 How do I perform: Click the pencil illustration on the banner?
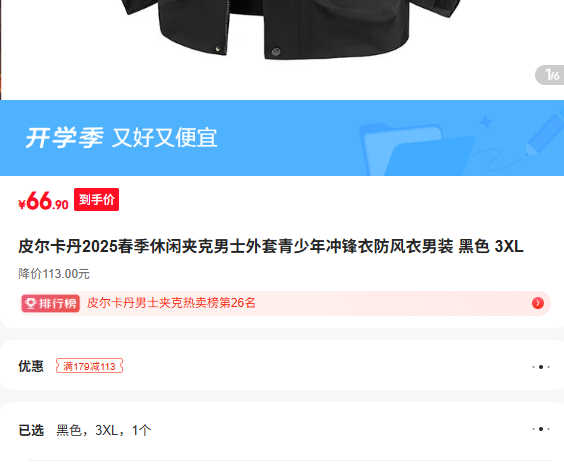545,134
